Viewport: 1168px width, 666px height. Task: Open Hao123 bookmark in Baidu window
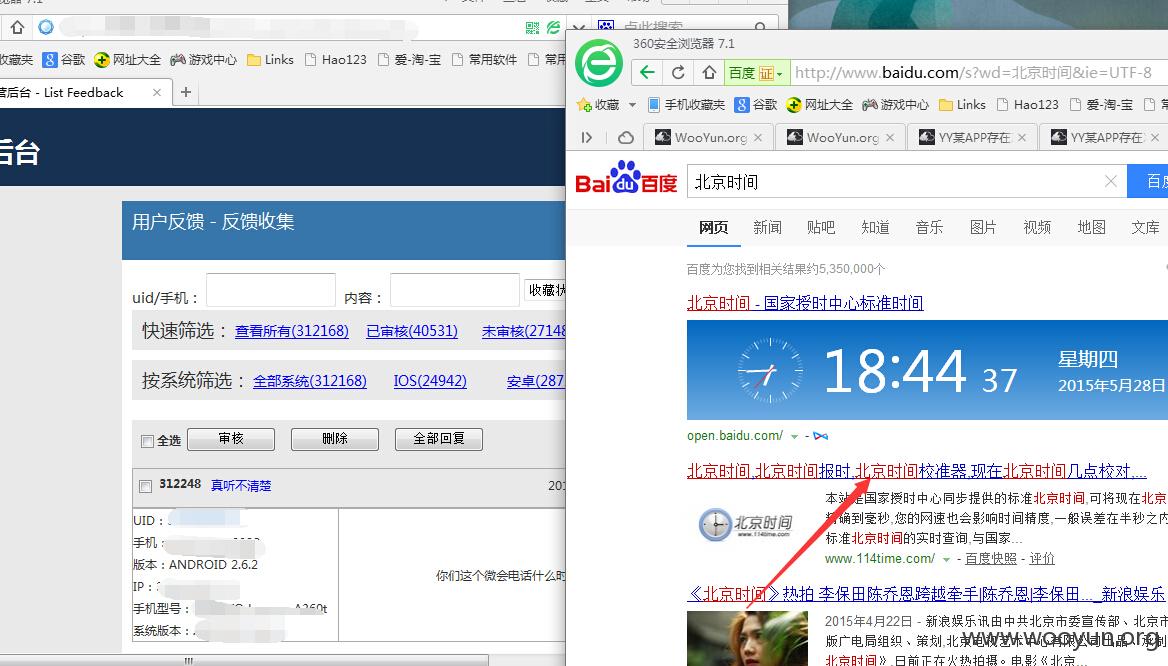(1027, 105)
